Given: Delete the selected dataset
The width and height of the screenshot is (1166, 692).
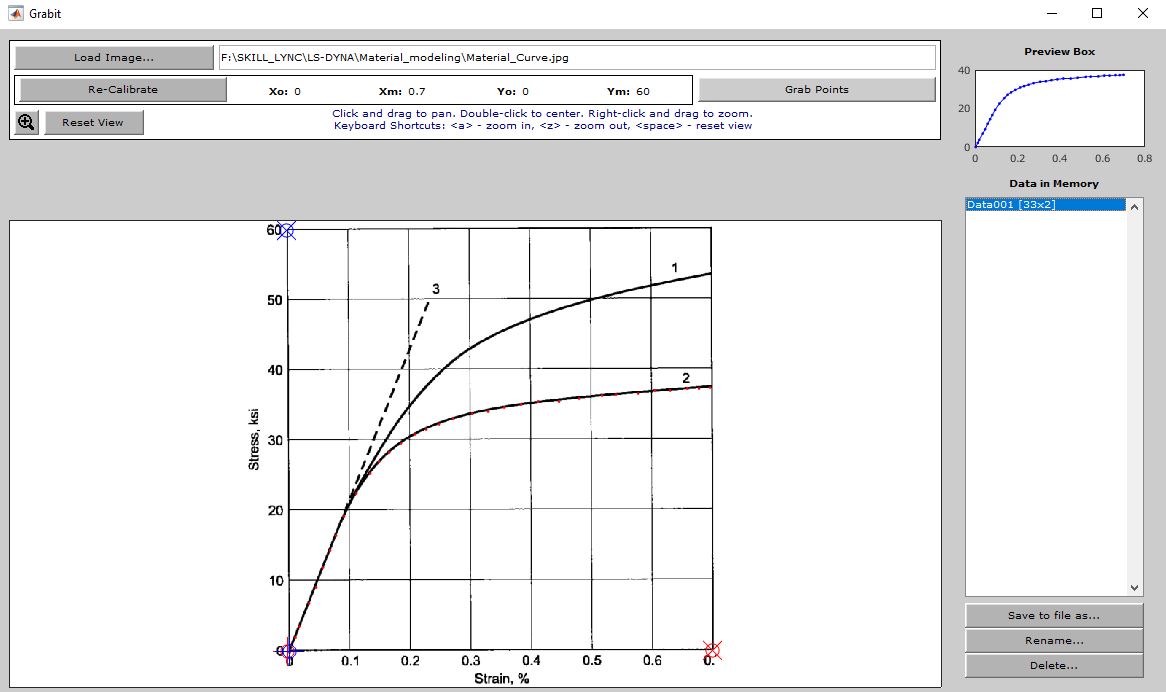Looking at the screenshot, I should pos(1053,666).
